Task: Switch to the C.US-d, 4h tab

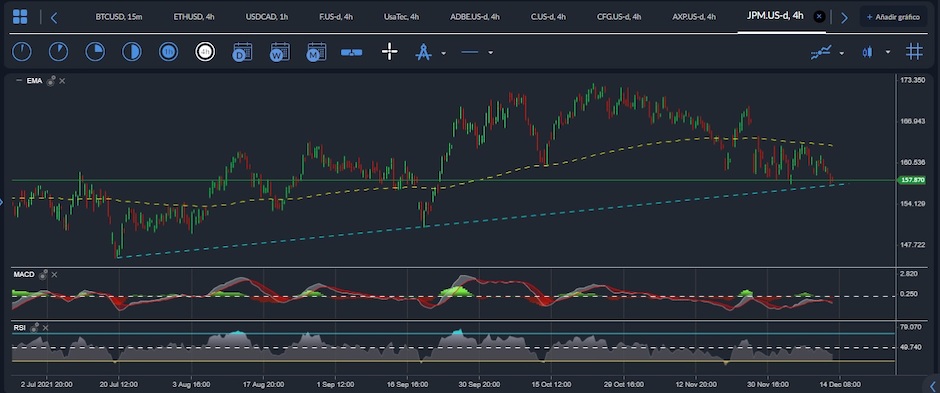Action: pyautogui.click(x=548, y=17)
